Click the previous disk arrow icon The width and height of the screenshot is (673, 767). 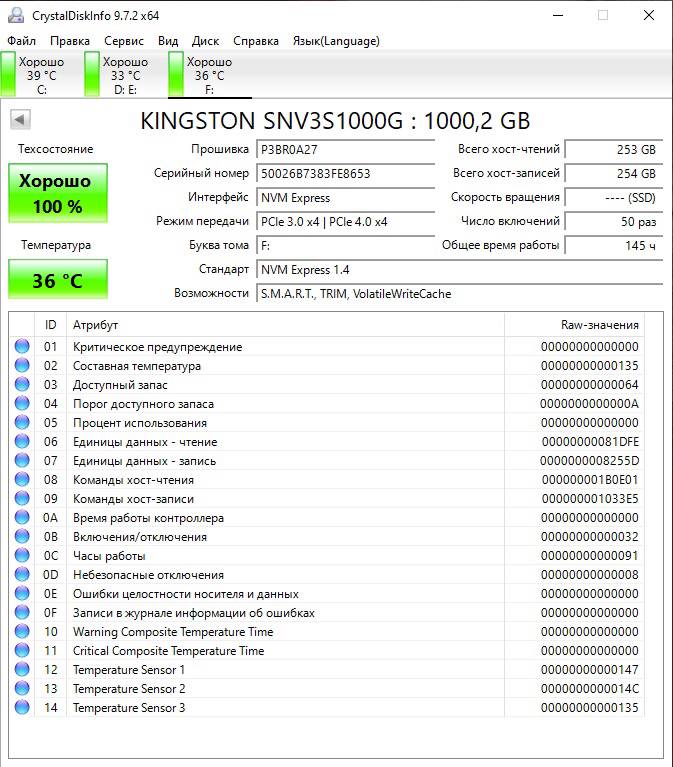18,121
